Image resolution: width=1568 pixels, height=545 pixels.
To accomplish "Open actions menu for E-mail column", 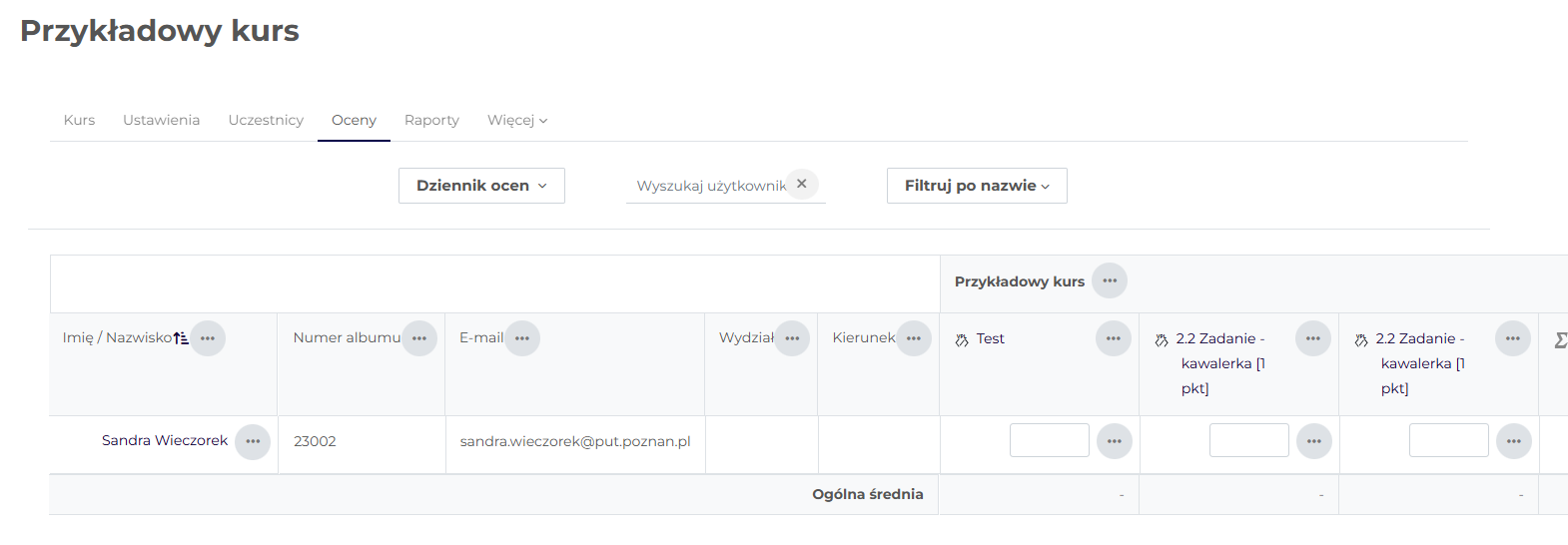I will [x=522, y=338].
